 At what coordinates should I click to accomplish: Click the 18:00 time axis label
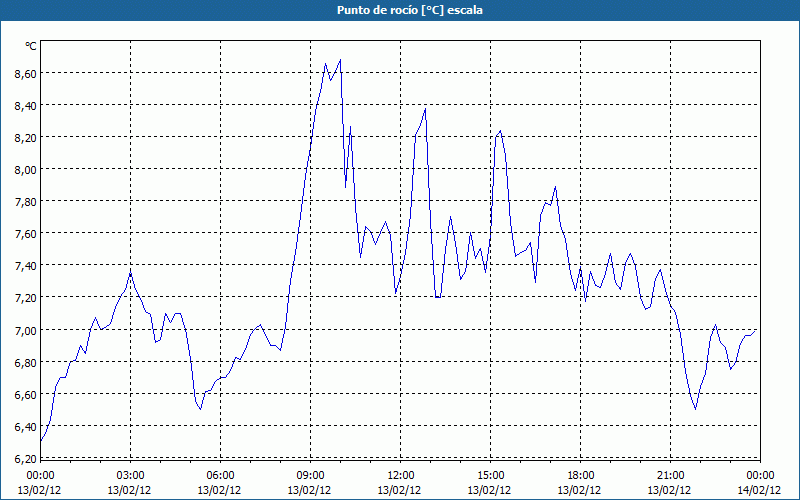580,476
